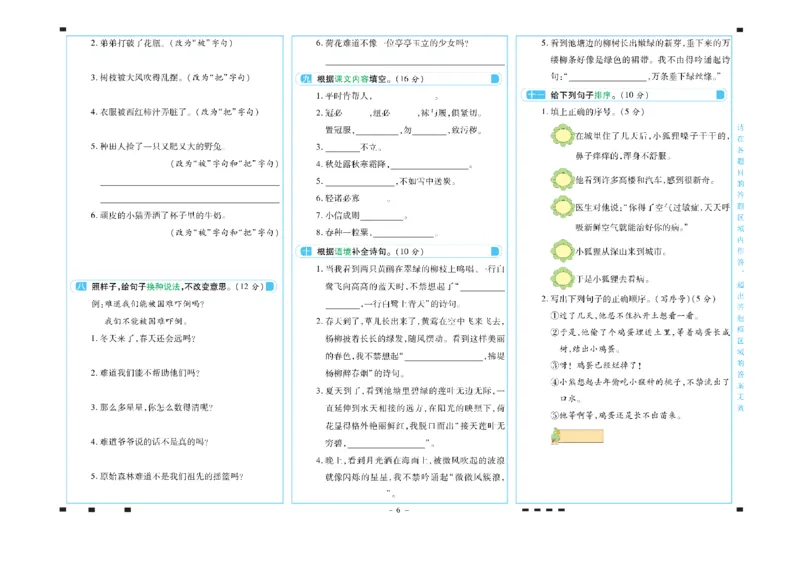The width and height of the screenshot is (800, 566).
Task: Click the blank before "万条垂下绿丝绦"
Action: [x=607, y=78]
